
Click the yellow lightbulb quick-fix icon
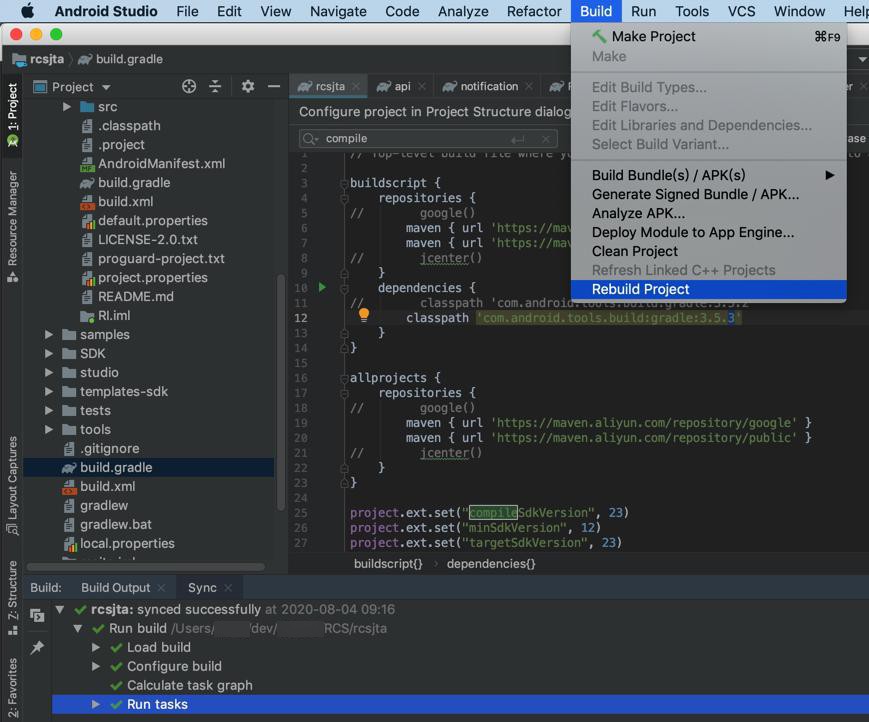tap(364, 315)
